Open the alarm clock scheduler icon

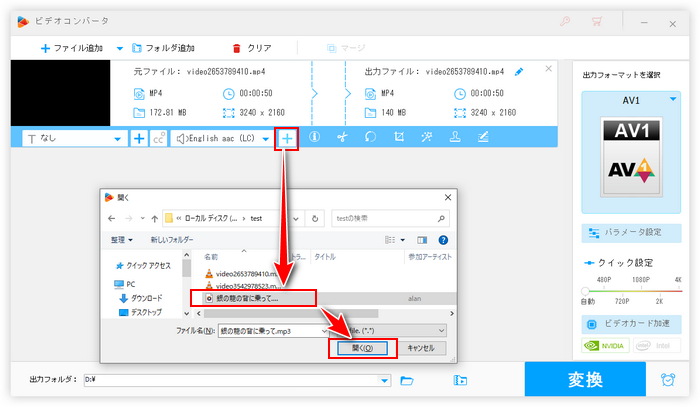coord(668,380)
